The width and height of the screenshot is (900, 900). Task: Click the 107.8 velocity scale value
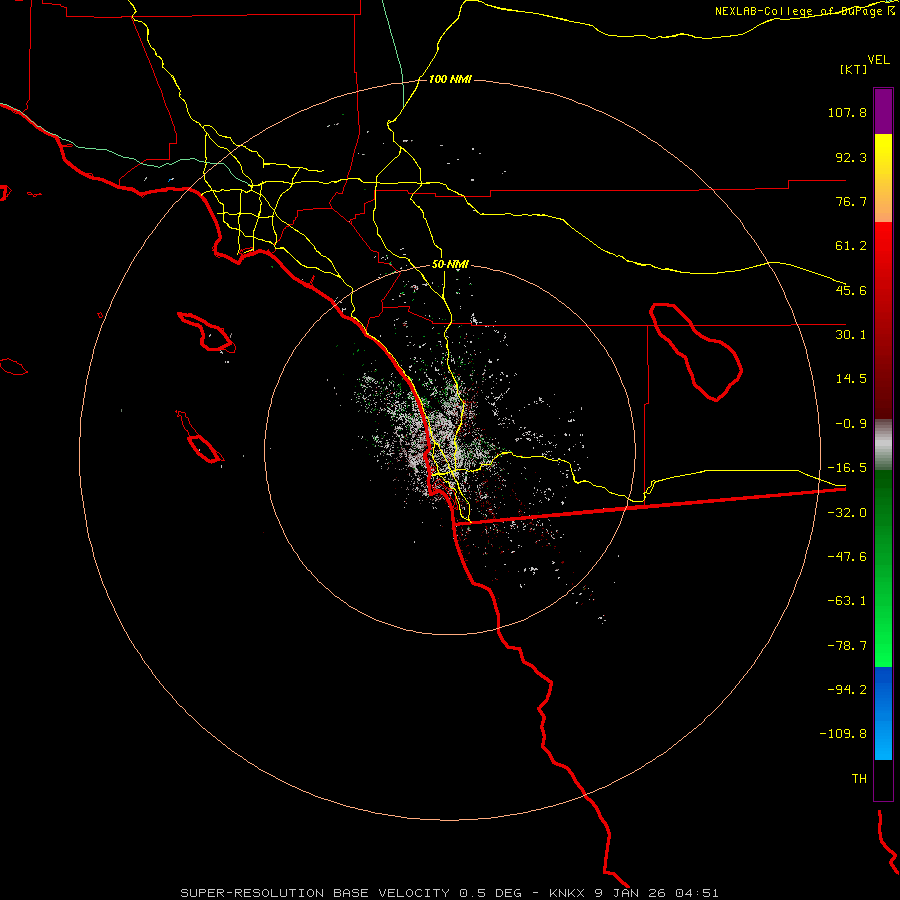pyautogui.click(x=847, y=112)
